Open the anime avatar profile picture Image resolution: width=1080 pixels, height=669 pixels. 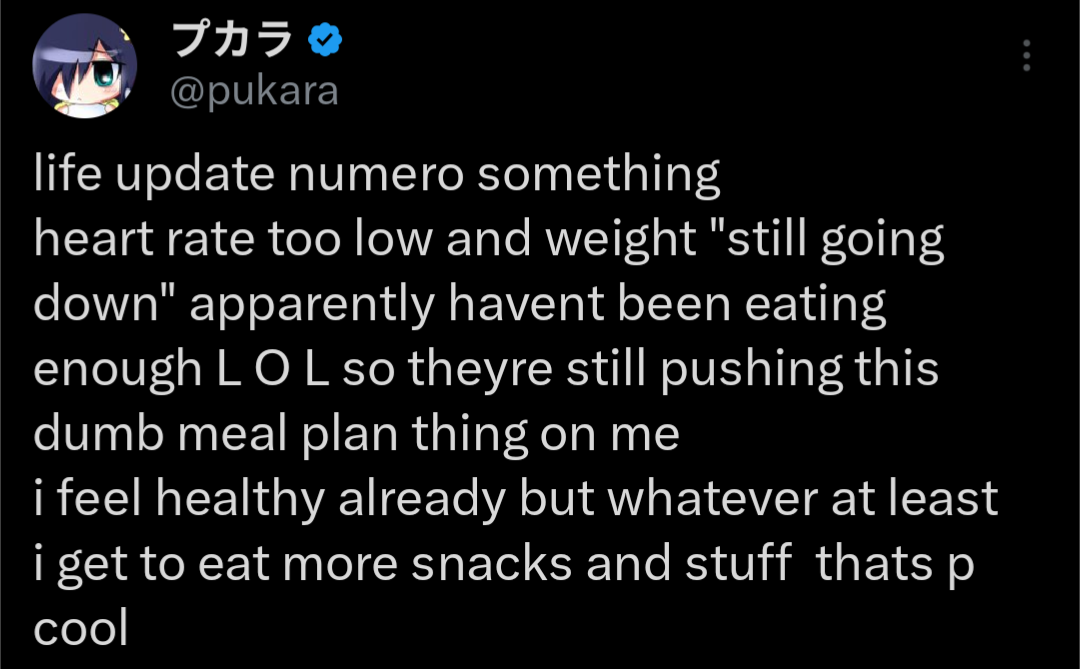[84, 67]
